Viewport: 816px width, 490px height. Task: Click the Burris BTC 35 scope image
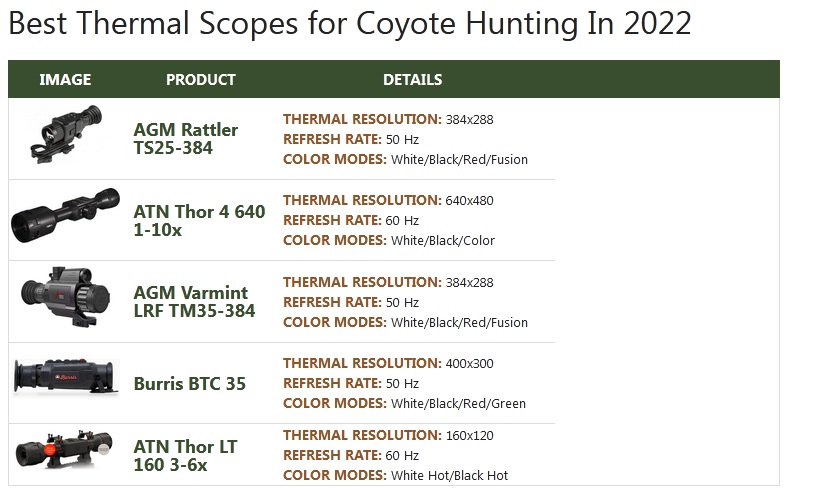point(65,378)
